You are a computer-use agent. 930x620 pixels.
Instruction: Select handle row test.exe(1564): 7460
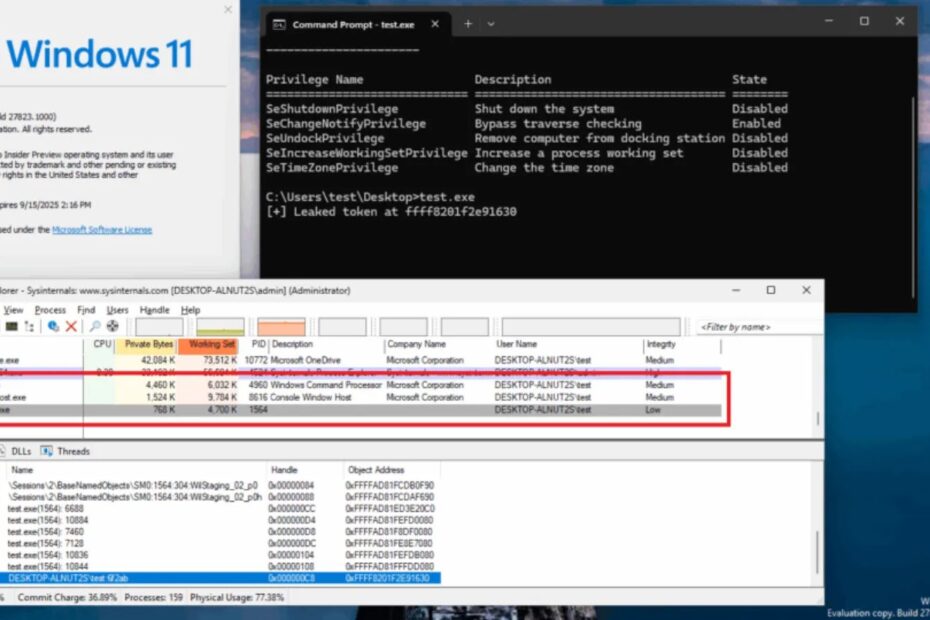pyautogui.click(x=221, y=532)
